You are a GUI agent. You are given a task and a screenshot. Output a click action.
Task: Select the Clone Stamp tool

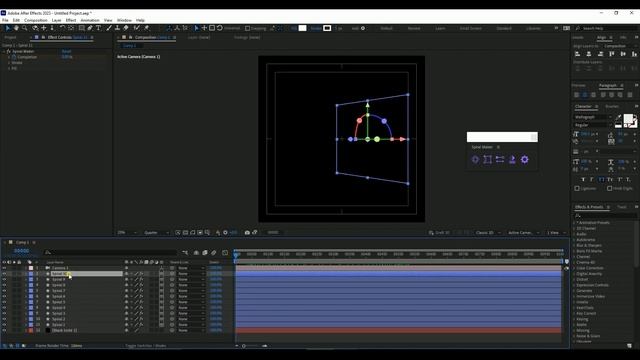click(117, 28)
